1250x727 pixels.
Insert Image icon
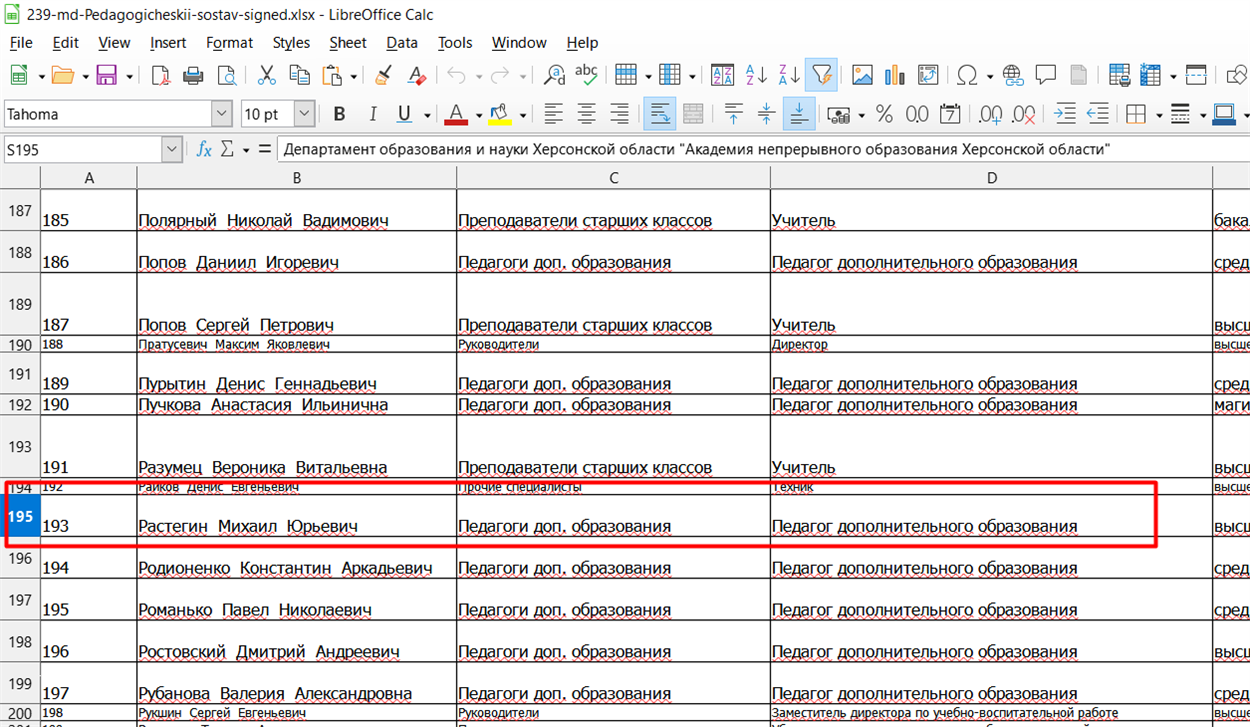coord(862,75)
